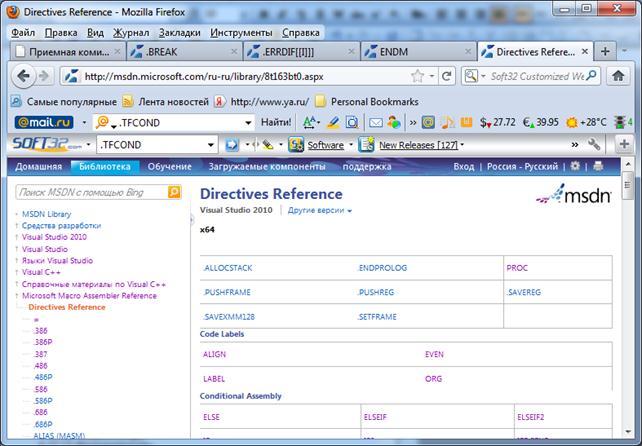Open the tab list dropdown arrow

click(624, 51)
